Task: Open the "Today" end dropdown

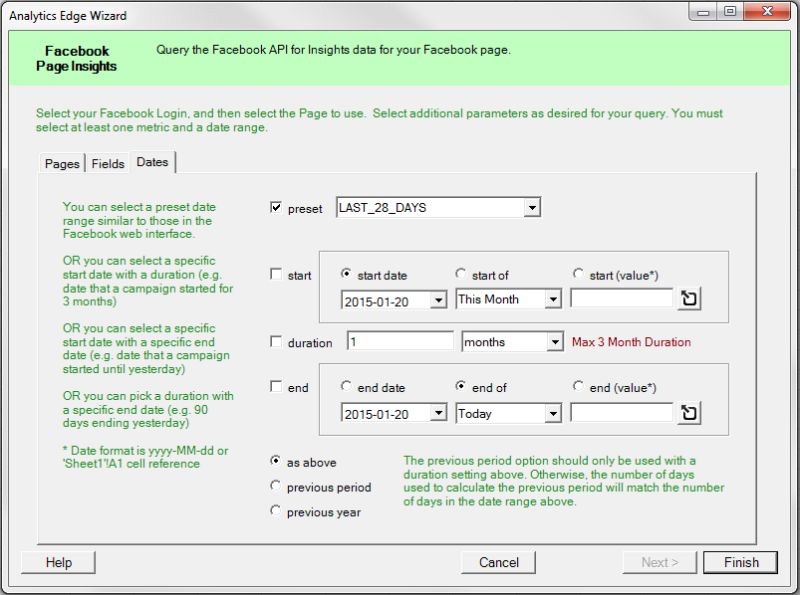Action: coord(554,413)
